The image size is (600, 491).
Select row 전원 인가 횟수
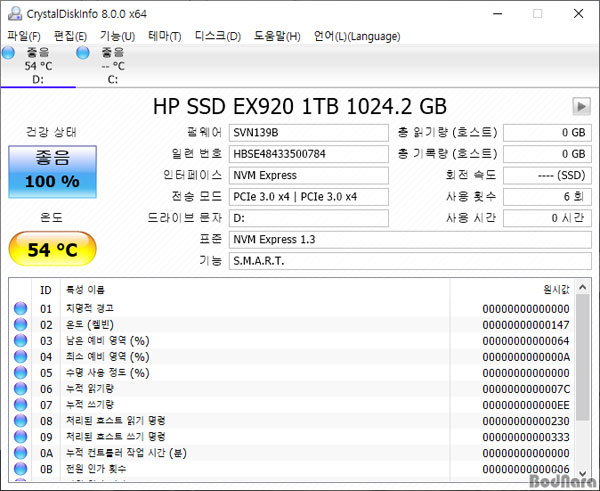[292, 469]
